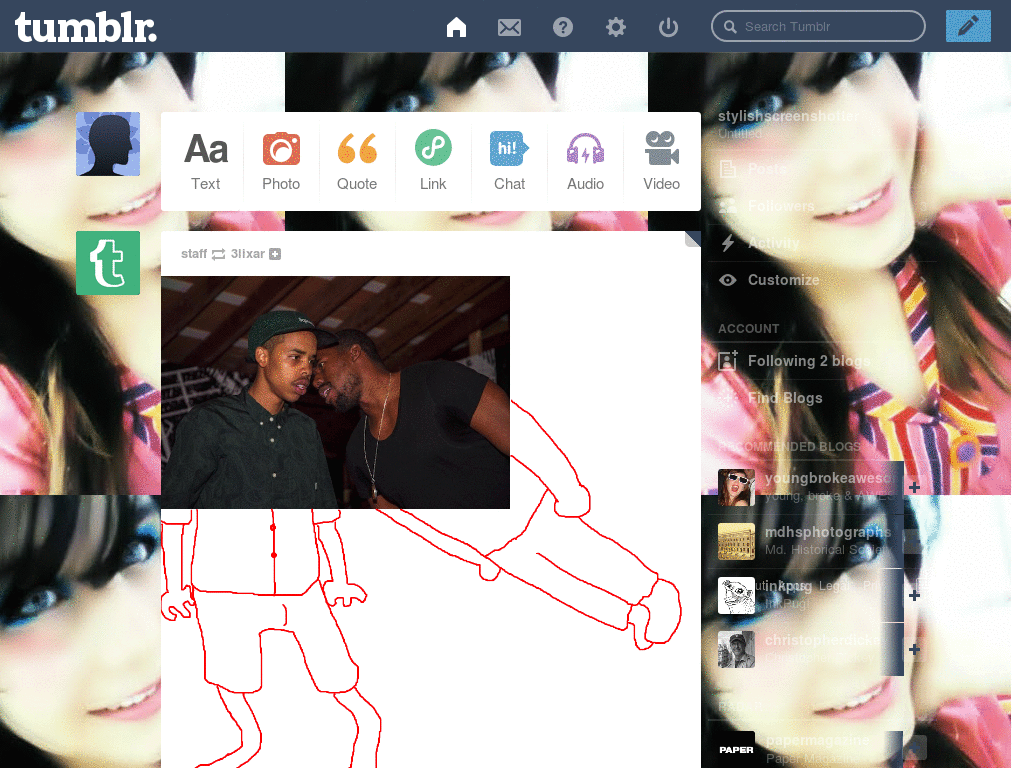Open mdhsphotographs recommended blog
This screenshot has height=768, width=1024.
click(x=828, y=532)
